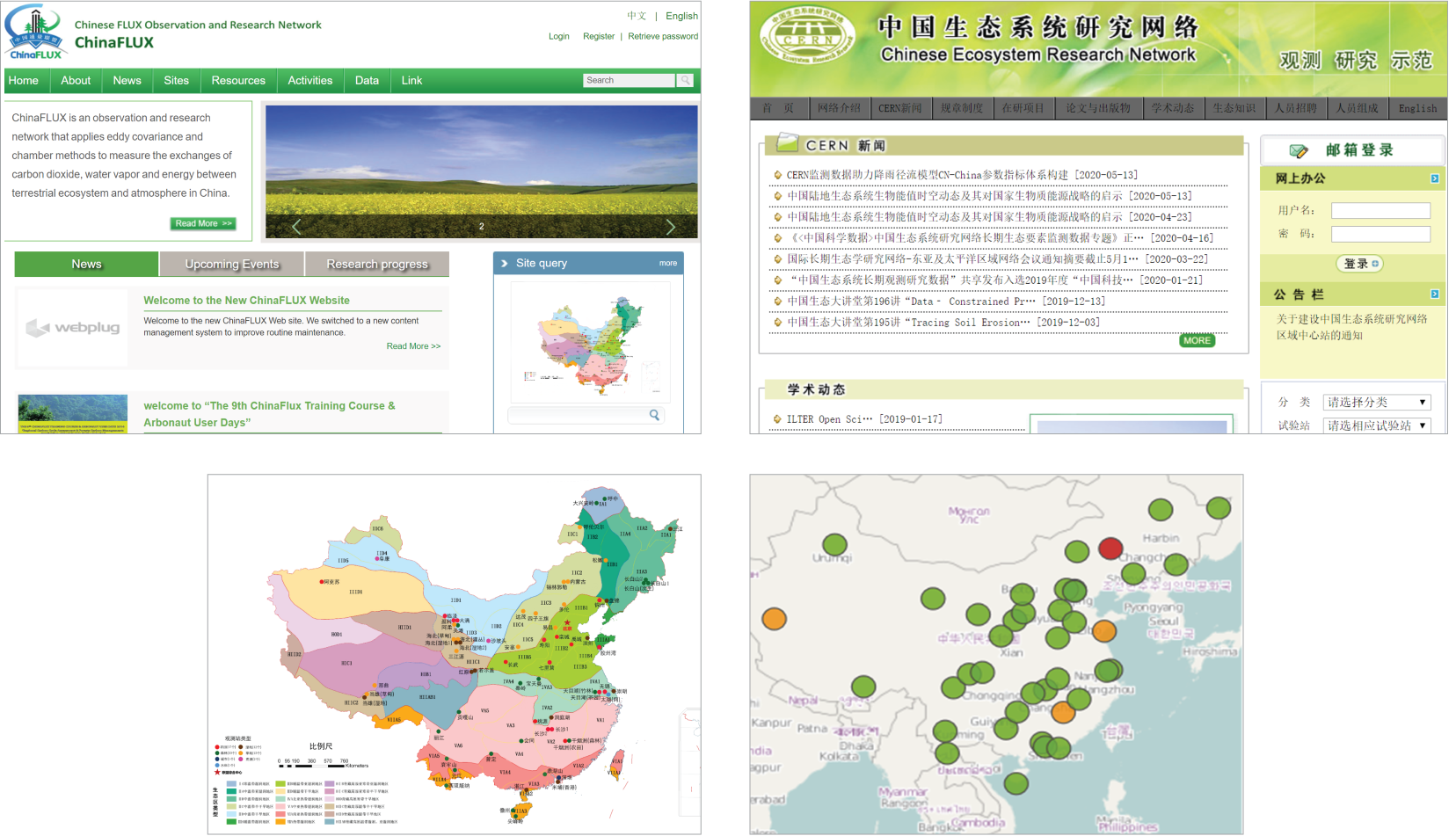Select the News tab below the banner
The width and height of the screenshot is (1456, 836).
click(86, 264)
